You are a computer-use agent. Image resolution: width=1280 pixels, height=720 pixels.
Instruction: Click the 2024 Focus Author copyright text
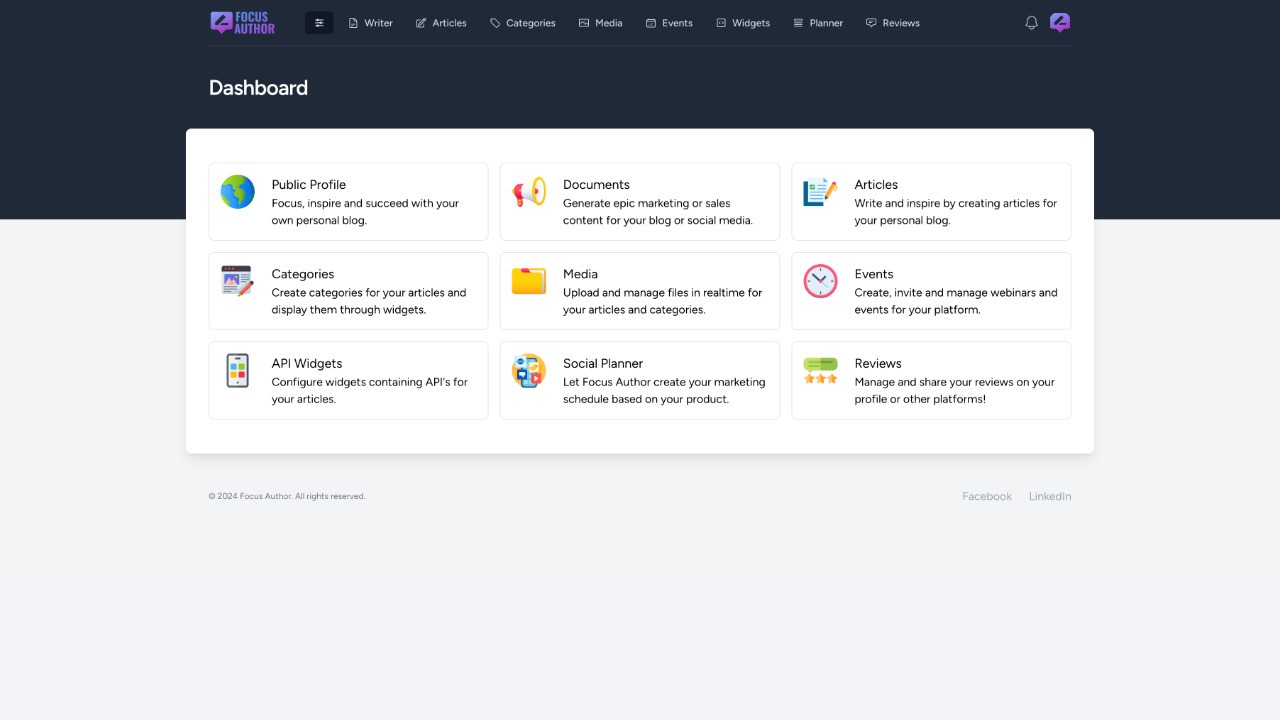click(287, 496)
